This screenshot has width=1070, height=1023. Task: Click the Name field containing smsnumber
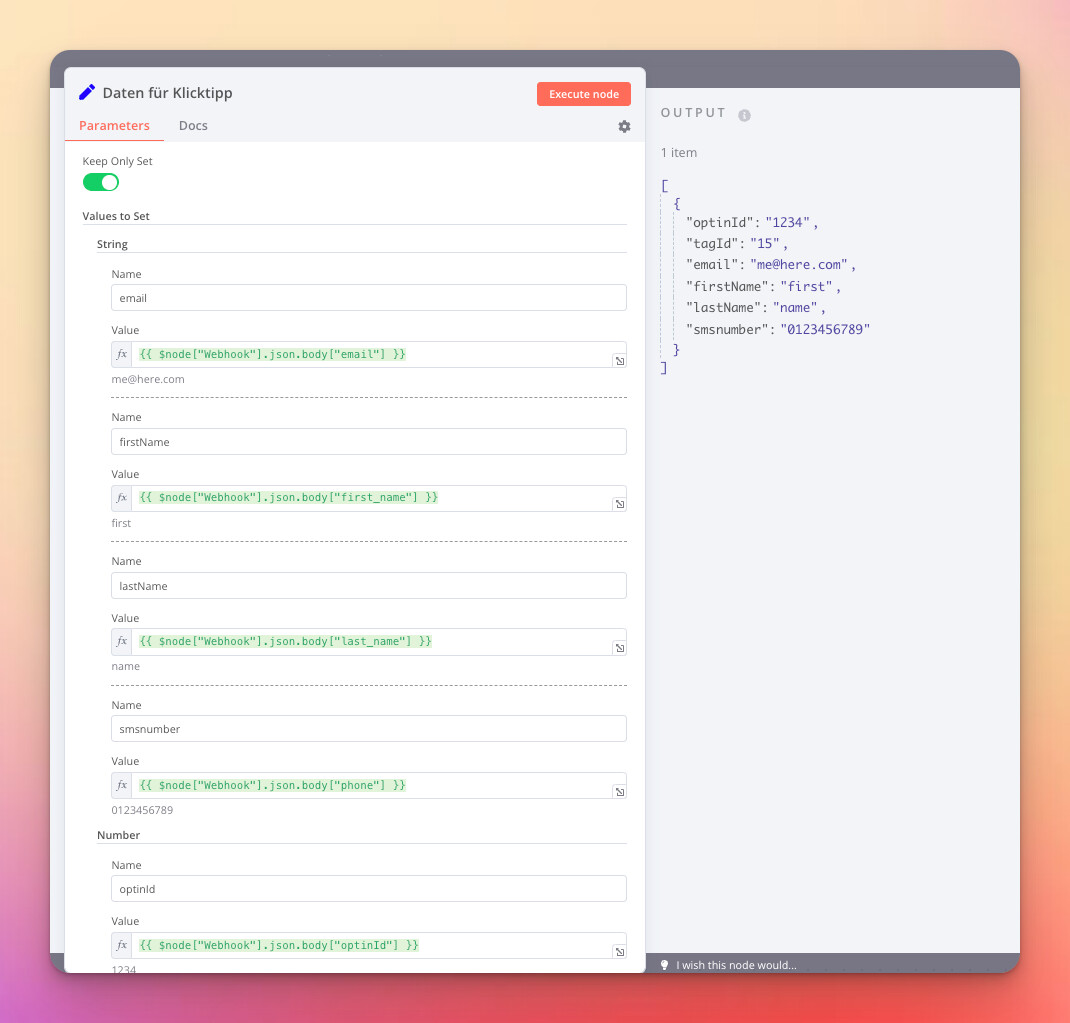tap(368, 729)
